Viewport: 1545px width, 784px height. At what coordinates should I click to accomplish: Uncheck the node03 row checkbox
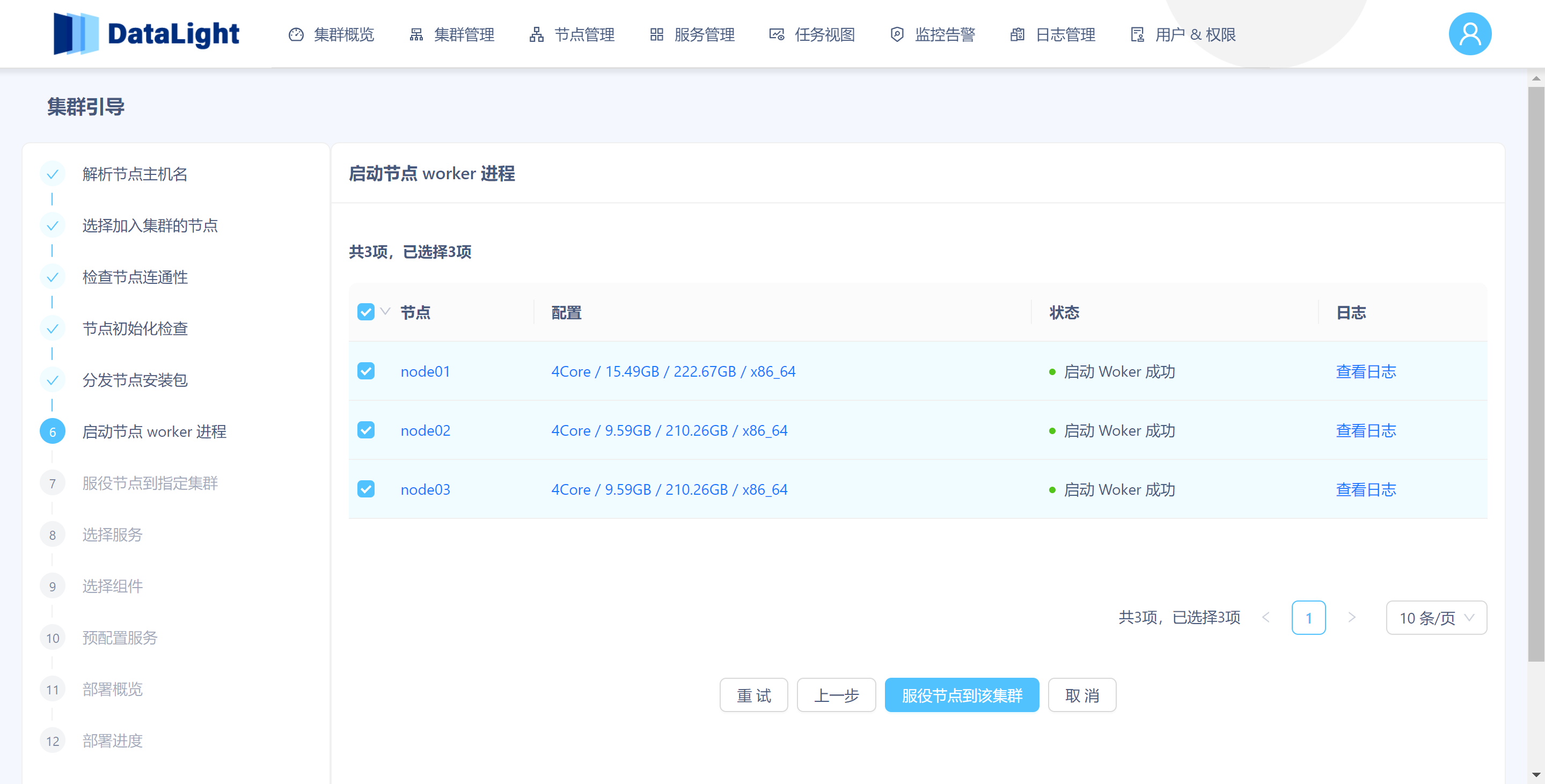point(366,489)
